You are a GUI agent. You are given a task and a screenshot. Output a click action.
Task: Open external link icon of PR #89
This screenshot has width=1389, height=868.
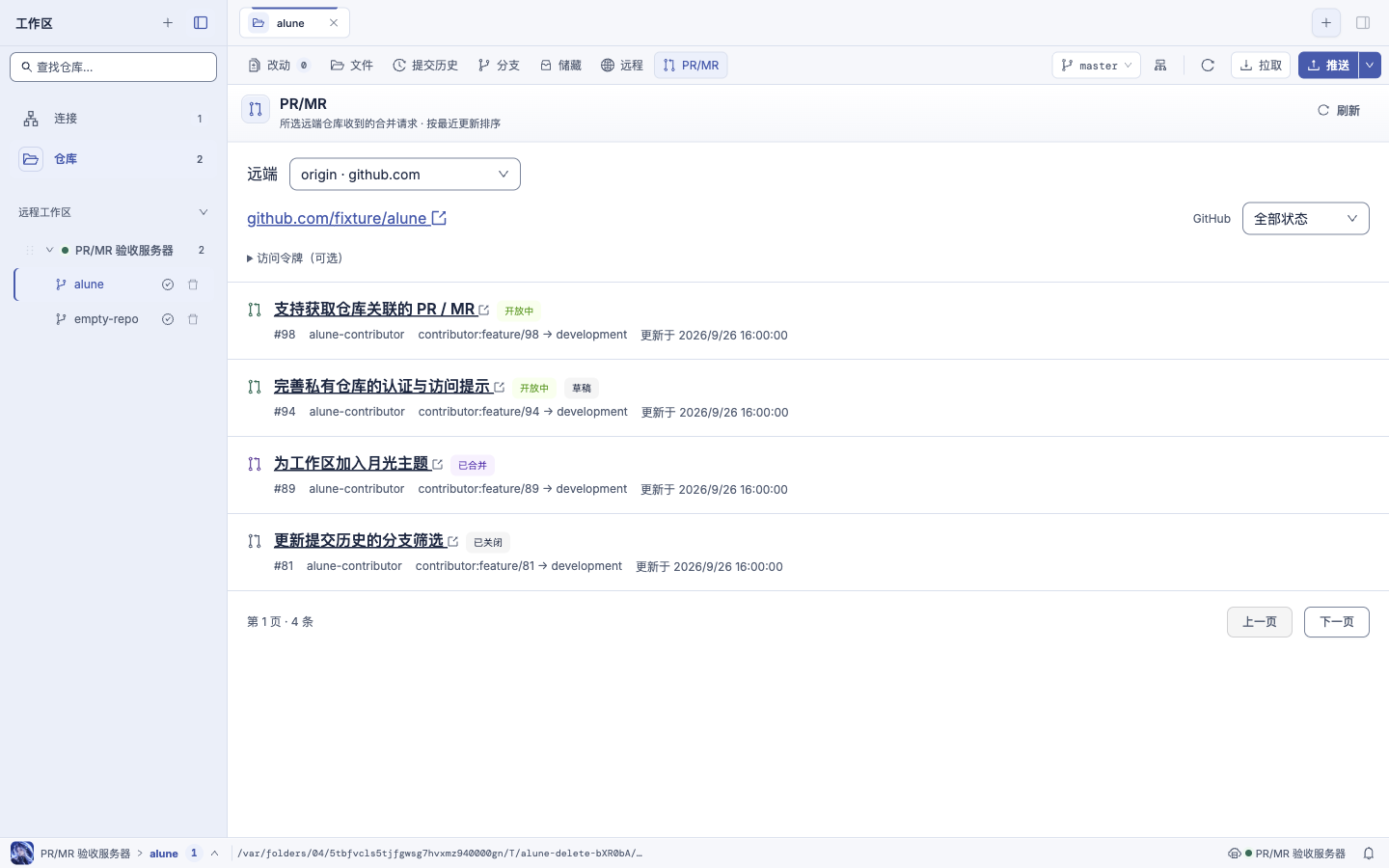[438, 465]
